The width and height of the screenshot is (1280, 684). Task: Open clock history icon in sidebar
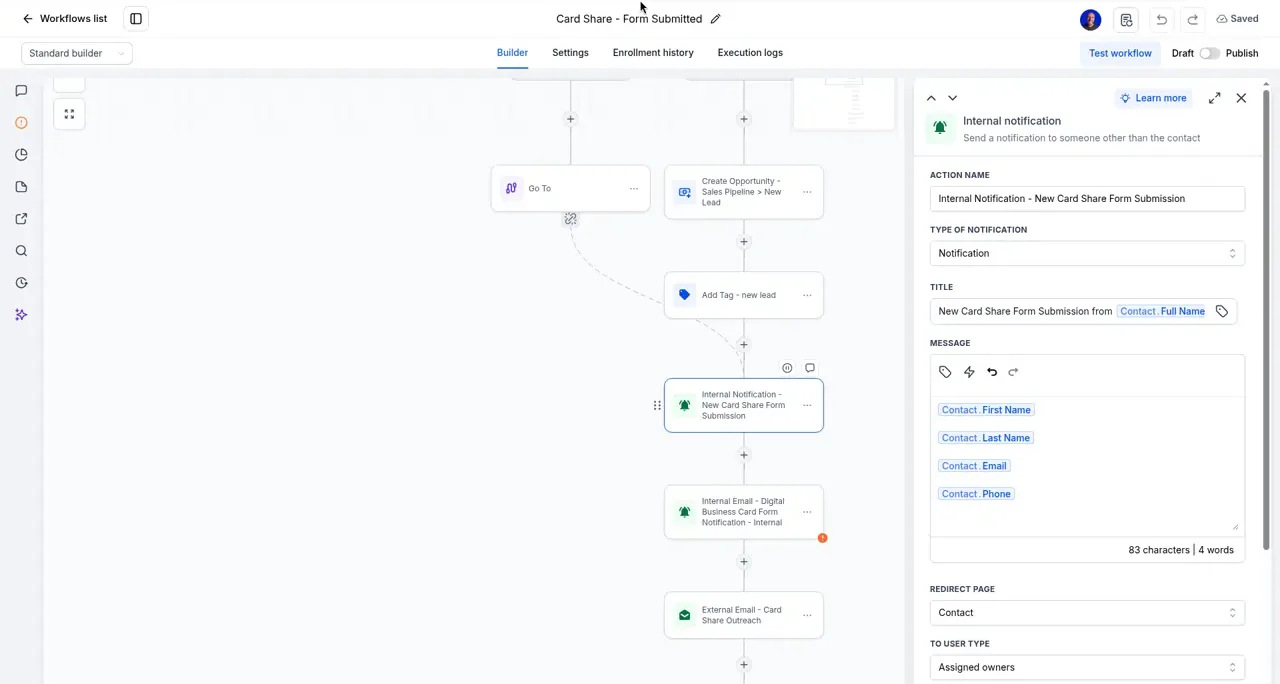point(21,283)
